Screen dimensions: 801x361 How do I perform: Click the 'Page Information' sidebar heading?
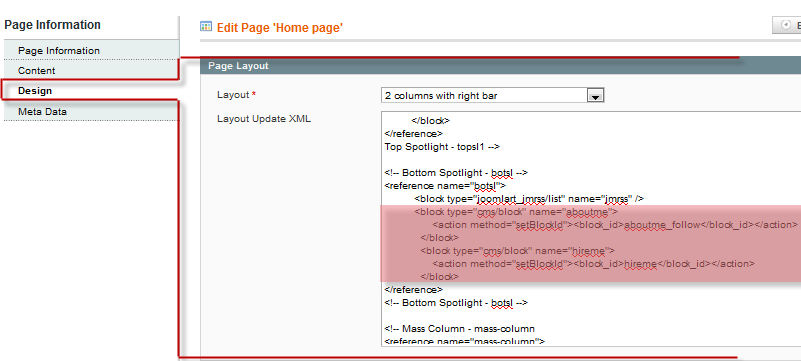(x=53, y=25)
